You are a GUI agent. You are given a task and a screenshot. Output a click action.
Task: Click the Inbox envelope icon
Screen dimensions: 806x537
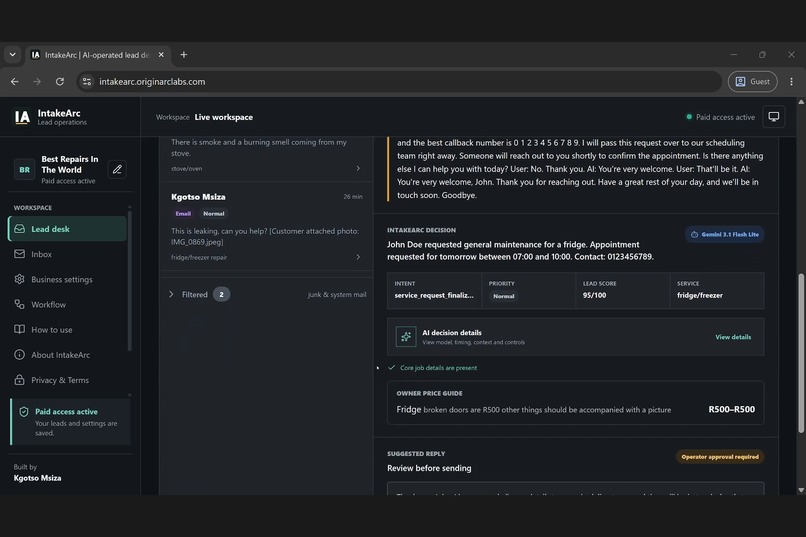20,254
